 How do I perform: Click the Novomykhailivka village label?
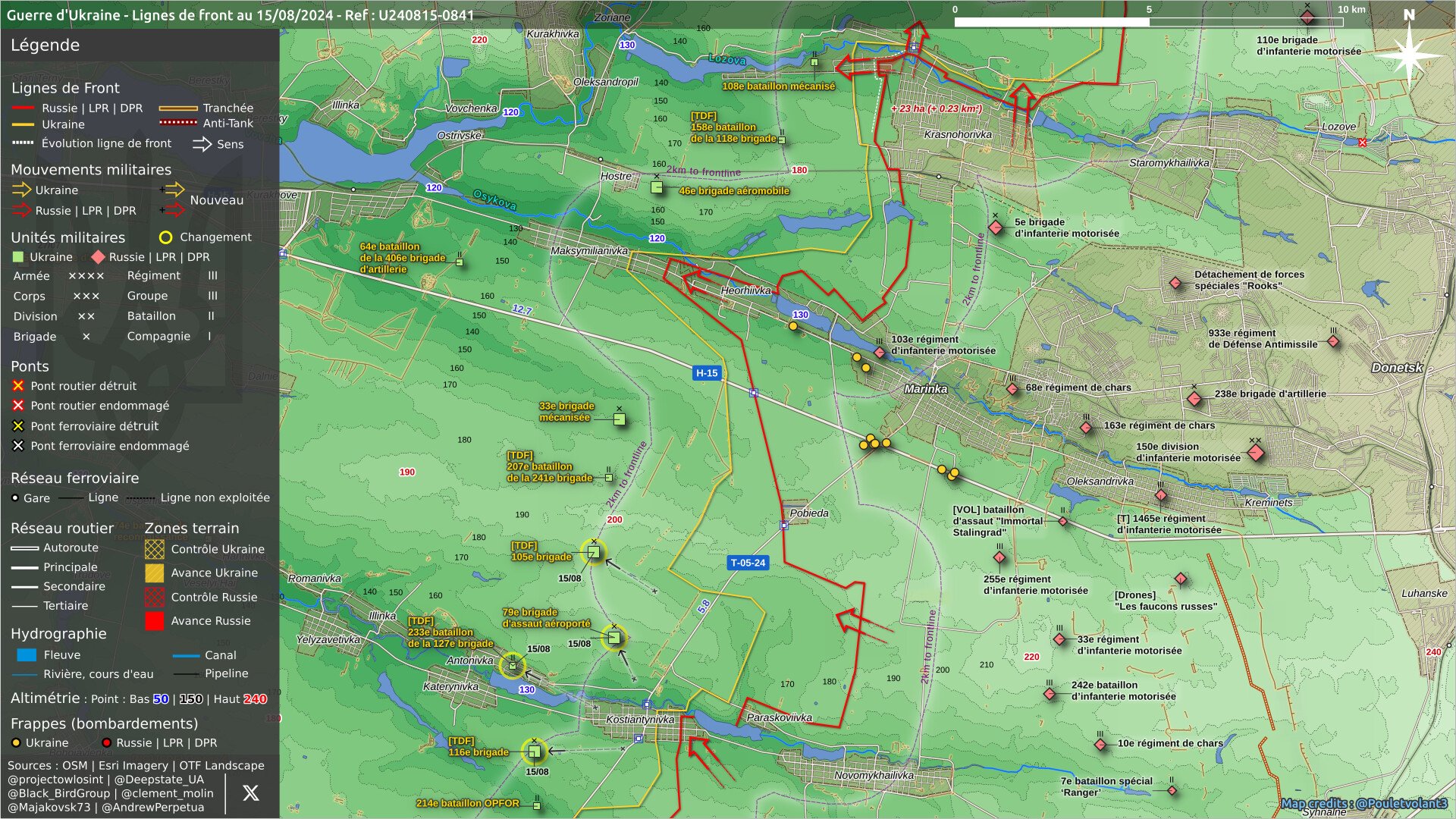coord(874,776)
